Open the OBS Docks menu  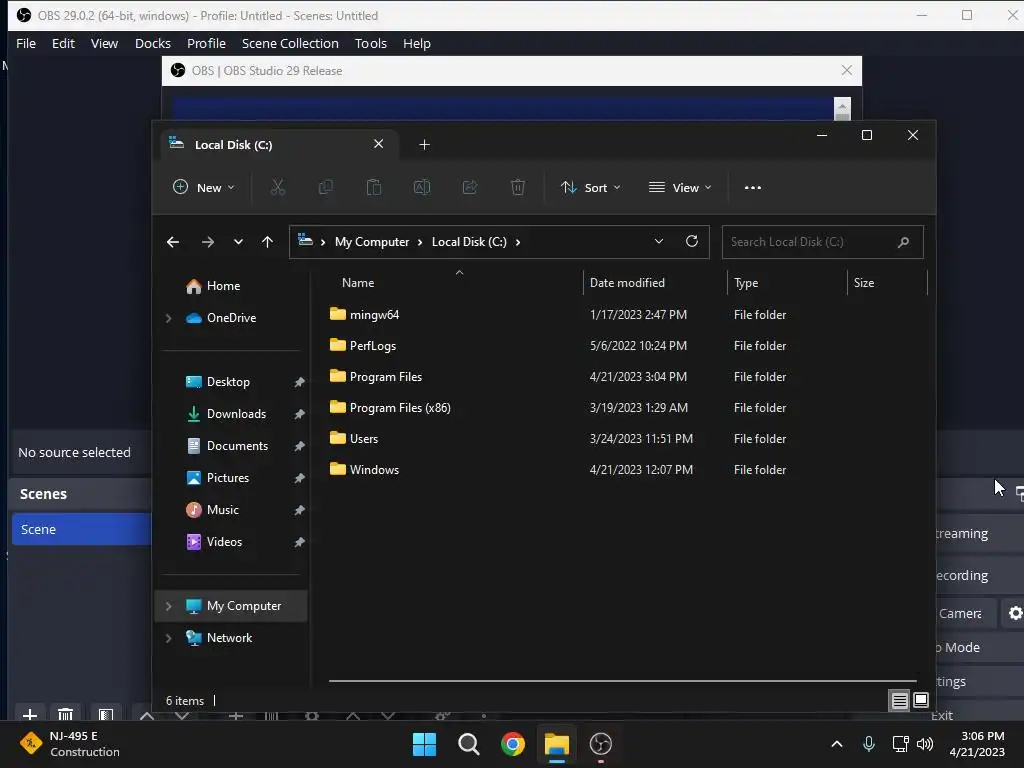(x=153, y=43)
